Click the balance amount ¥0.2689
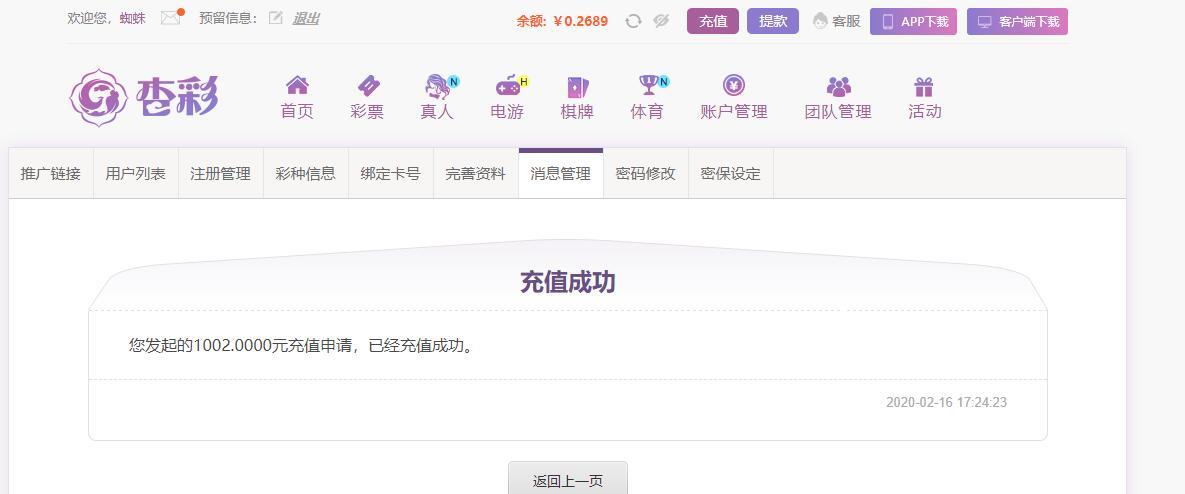This screenshot has height=494, width=1185. pos(580,21)
